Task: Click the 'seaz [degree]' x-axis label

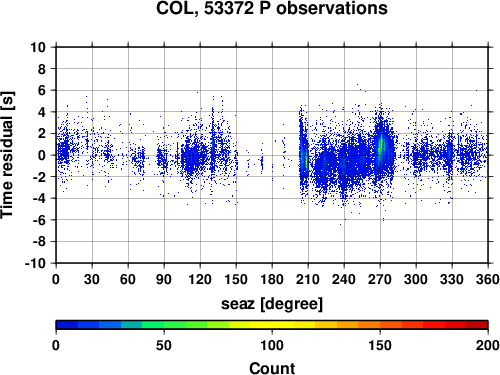Action: tap(272, 304)
